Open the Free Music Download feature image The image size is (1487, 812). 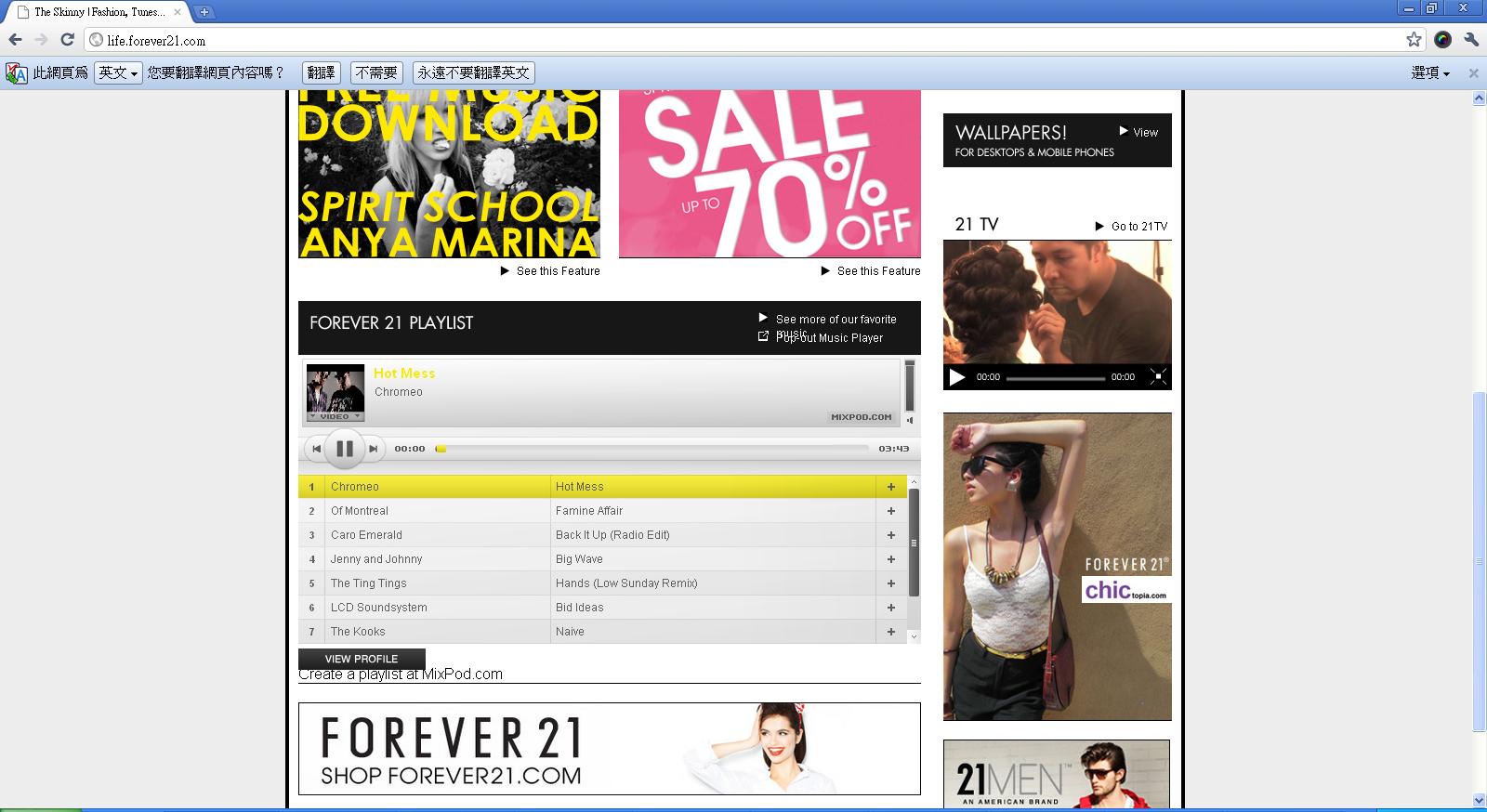click(449, 175)
